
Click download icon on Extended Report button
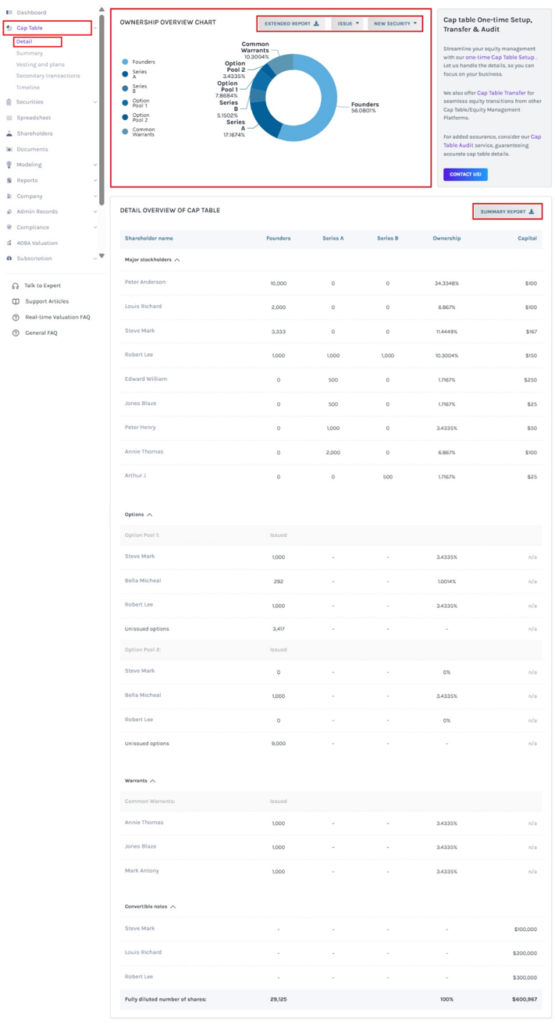pos(317,24)
